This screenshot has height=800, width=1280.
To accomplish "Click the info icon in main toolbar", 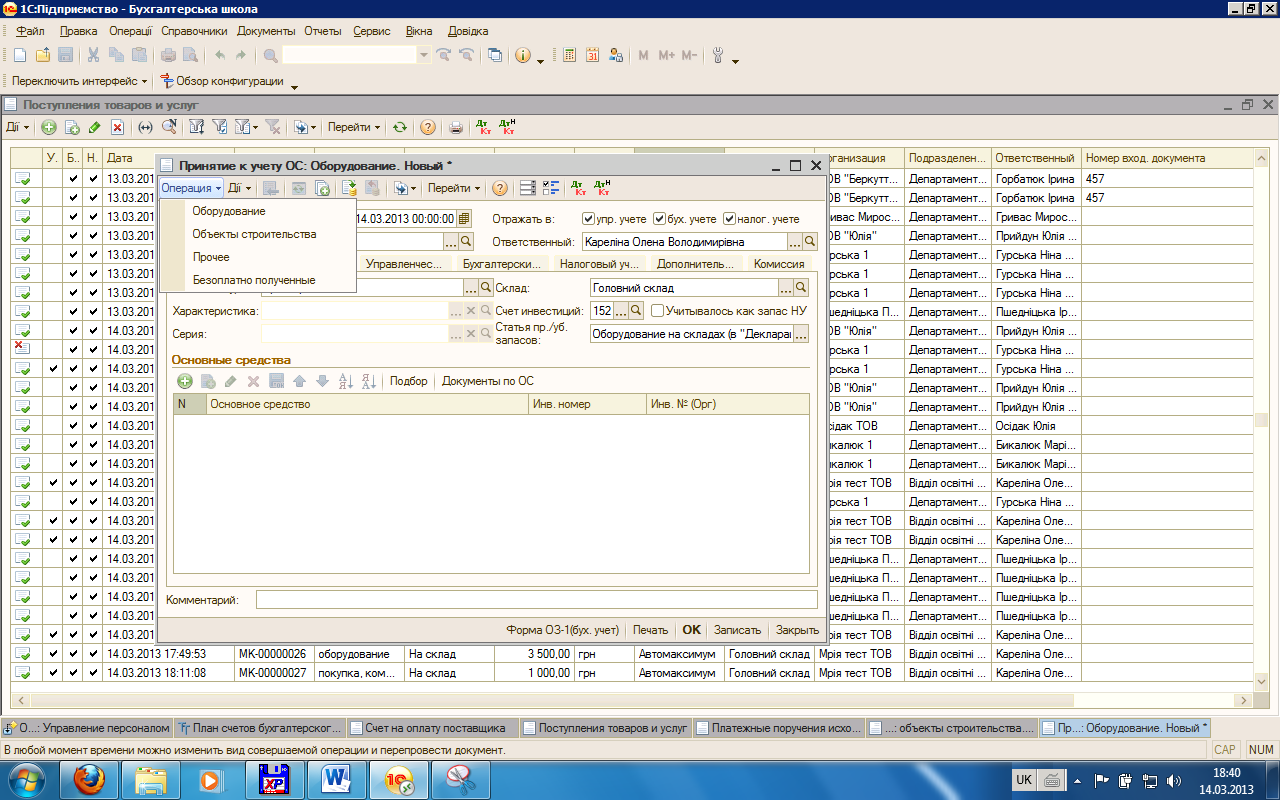I will pos(522,56).
